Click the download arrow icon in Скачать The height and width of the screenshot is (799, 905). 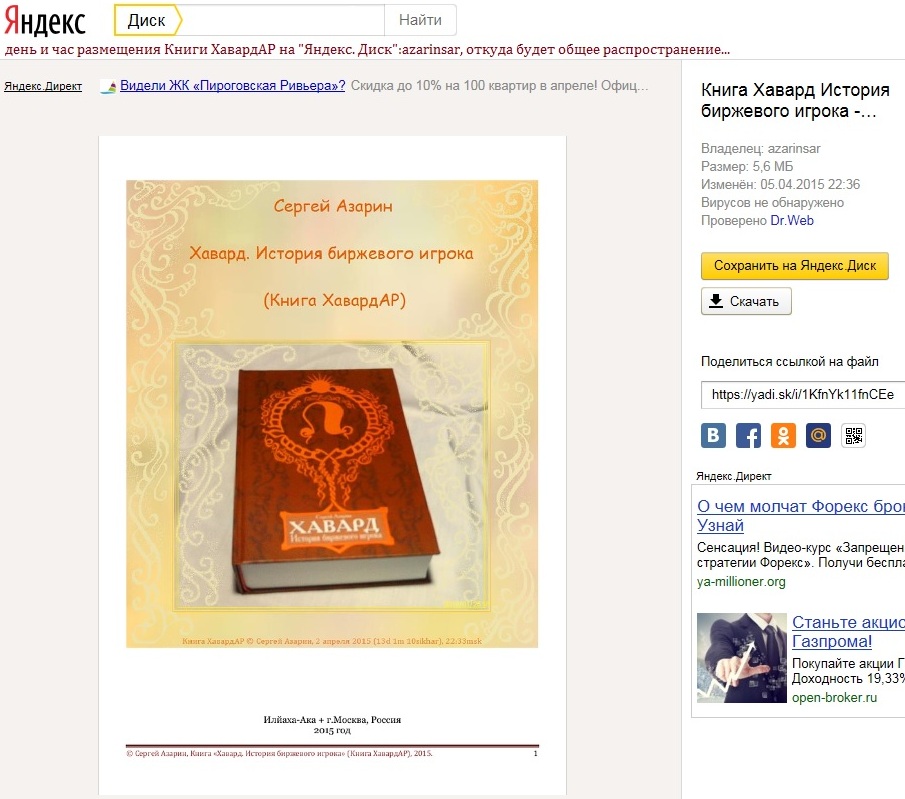(x=716, y=301)
